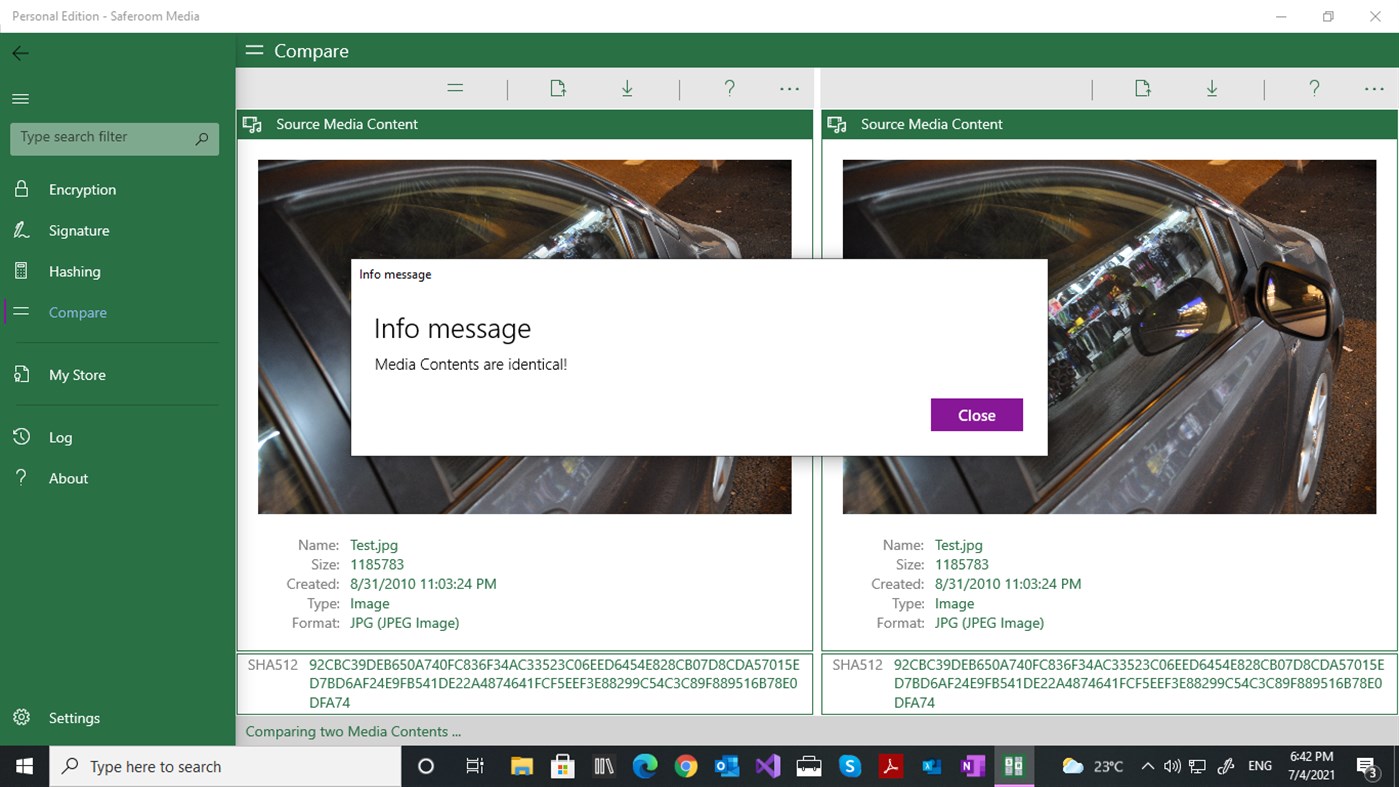
Task: Expand the Compare title menu icon
Action: [x=254, y=50]
